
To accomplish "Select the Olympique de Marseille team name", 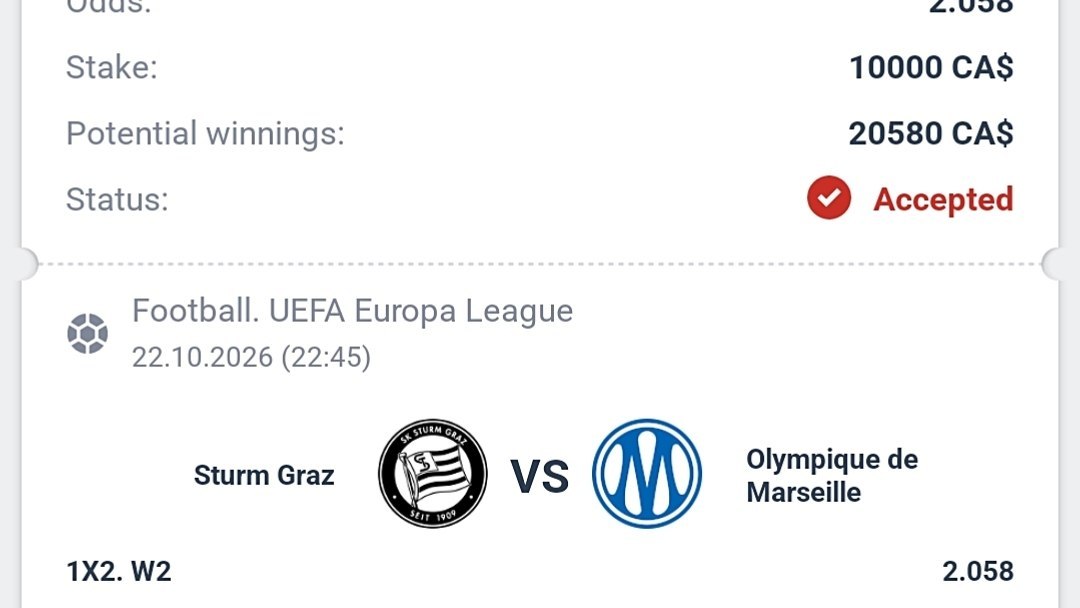I will click(x=832, y=476).
